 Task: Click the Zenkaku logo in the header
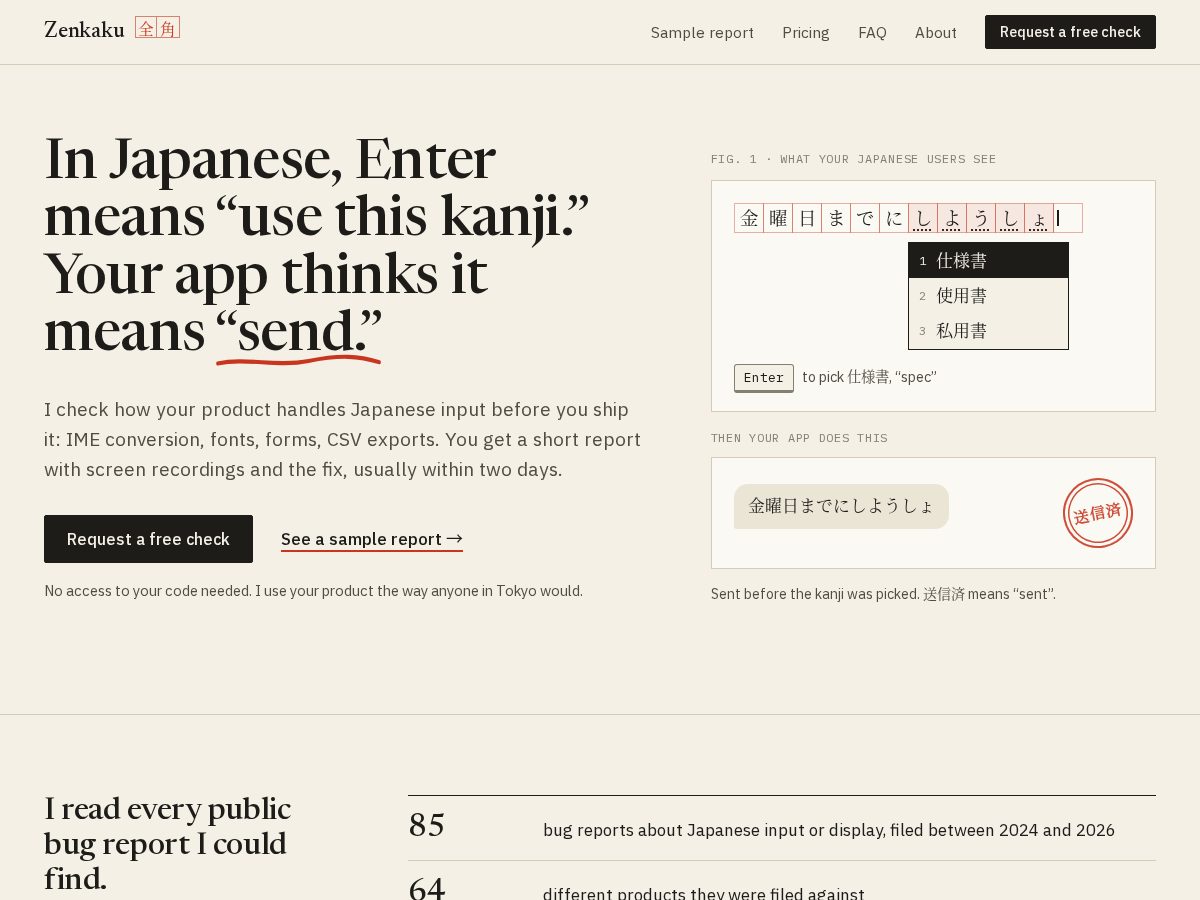[x=112, y=29]
